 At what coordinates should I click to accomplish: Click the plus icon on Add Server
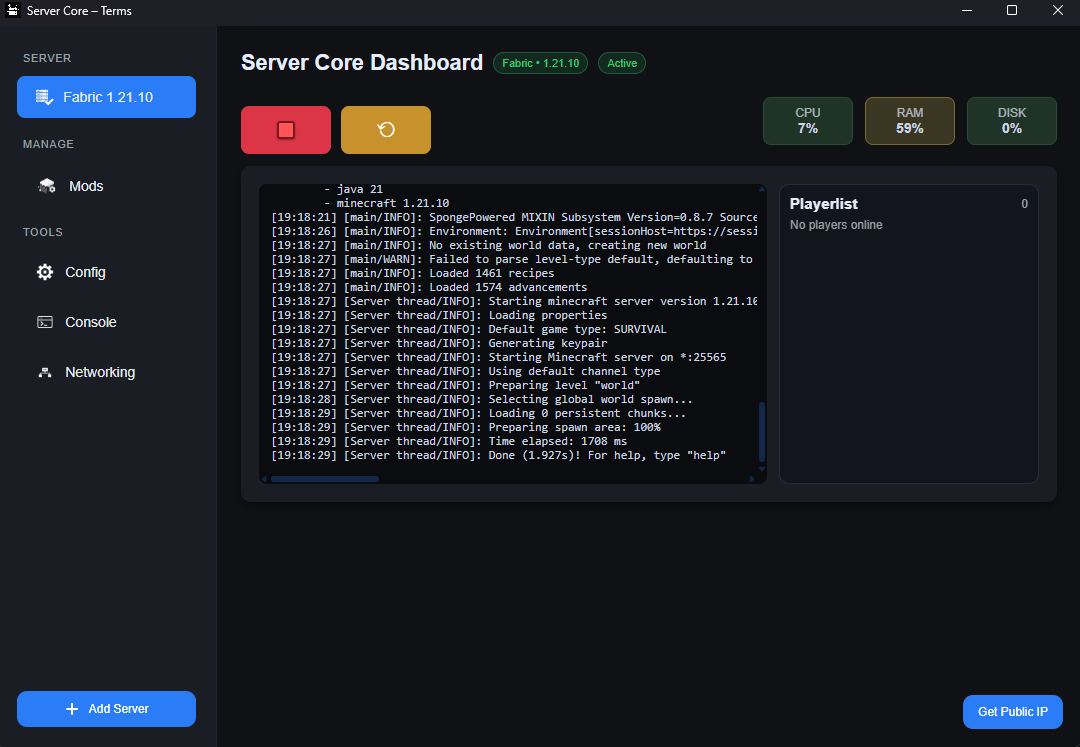(71, 709)
